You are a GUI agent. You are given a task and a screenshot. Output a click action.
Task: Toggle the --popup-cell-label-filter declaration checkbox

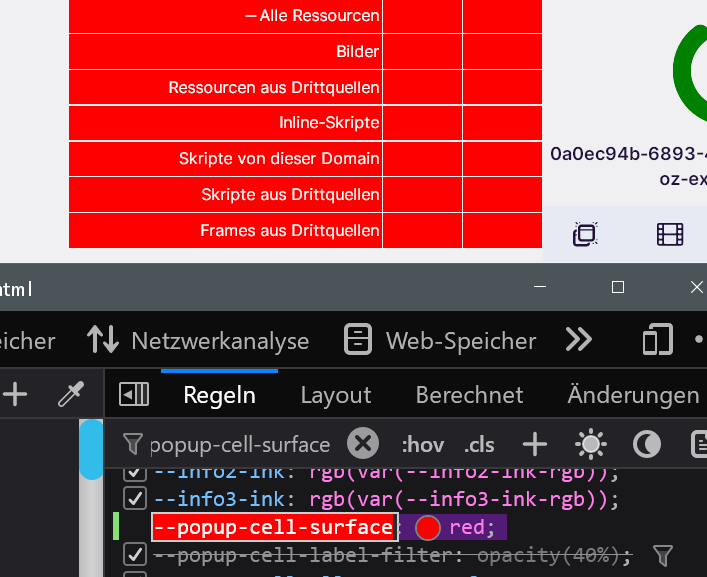(134, 553)
